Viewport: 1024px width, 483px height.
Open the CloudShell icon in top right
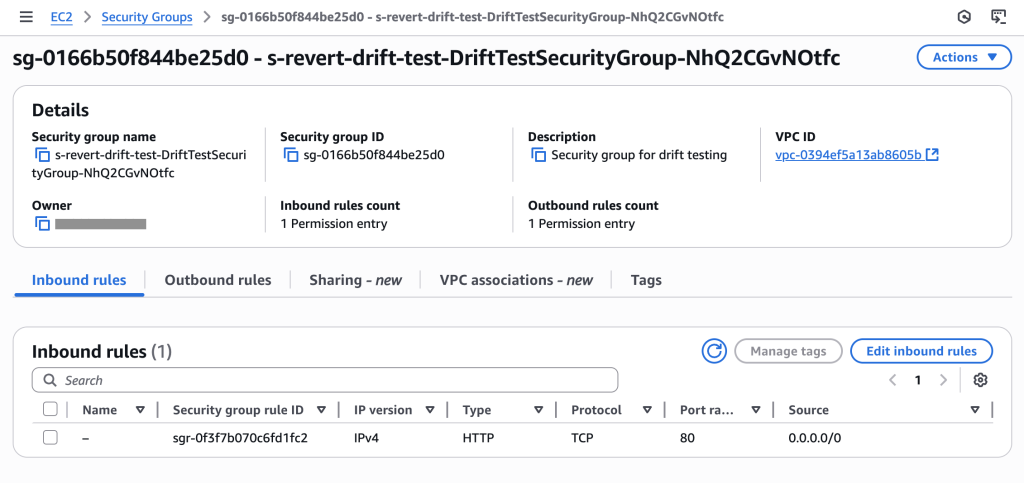click(x=998, y=17)
